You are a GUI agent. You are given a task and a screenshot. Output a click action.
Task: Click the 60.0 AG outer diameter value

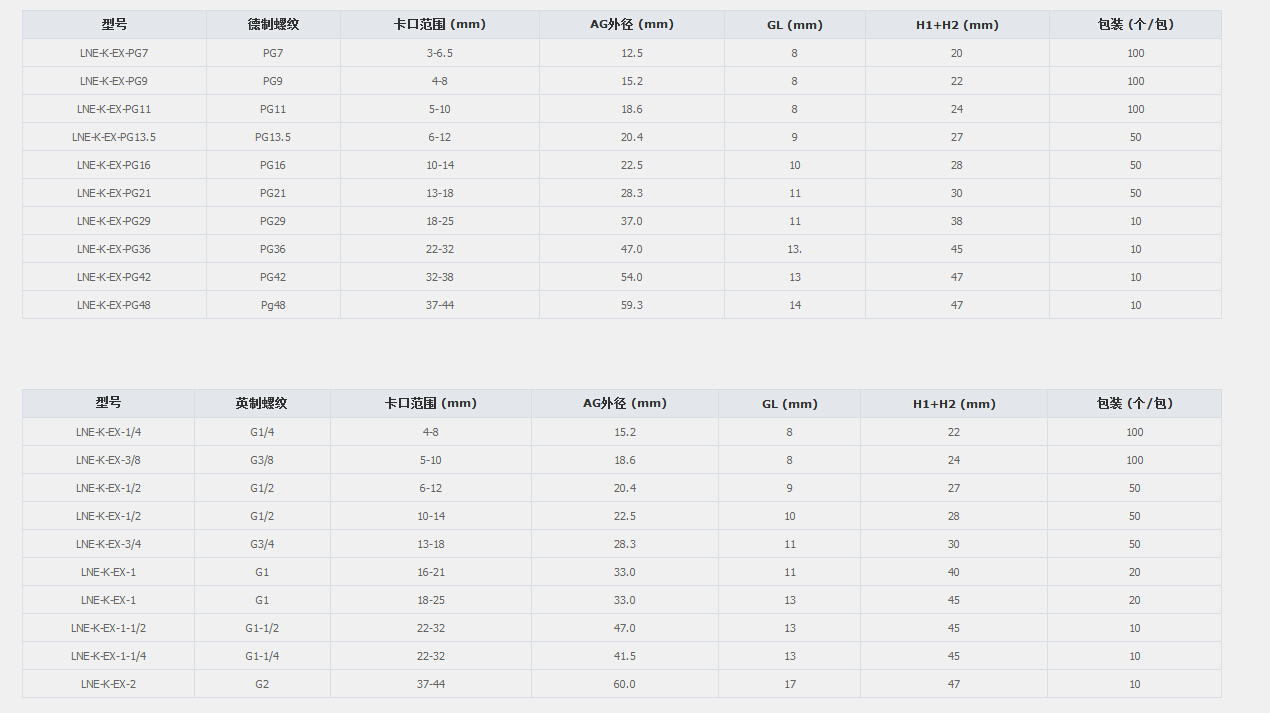coord(624,684)
